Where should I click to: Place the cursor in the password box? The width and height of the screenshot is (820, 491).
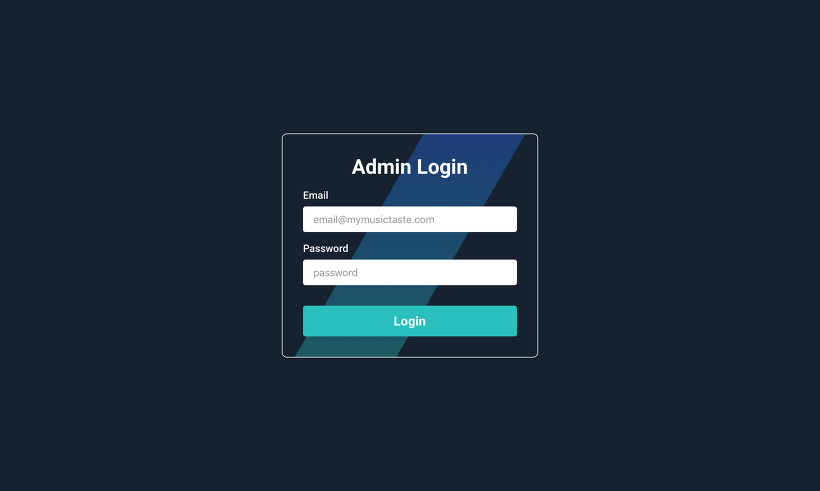coord(409,272)
